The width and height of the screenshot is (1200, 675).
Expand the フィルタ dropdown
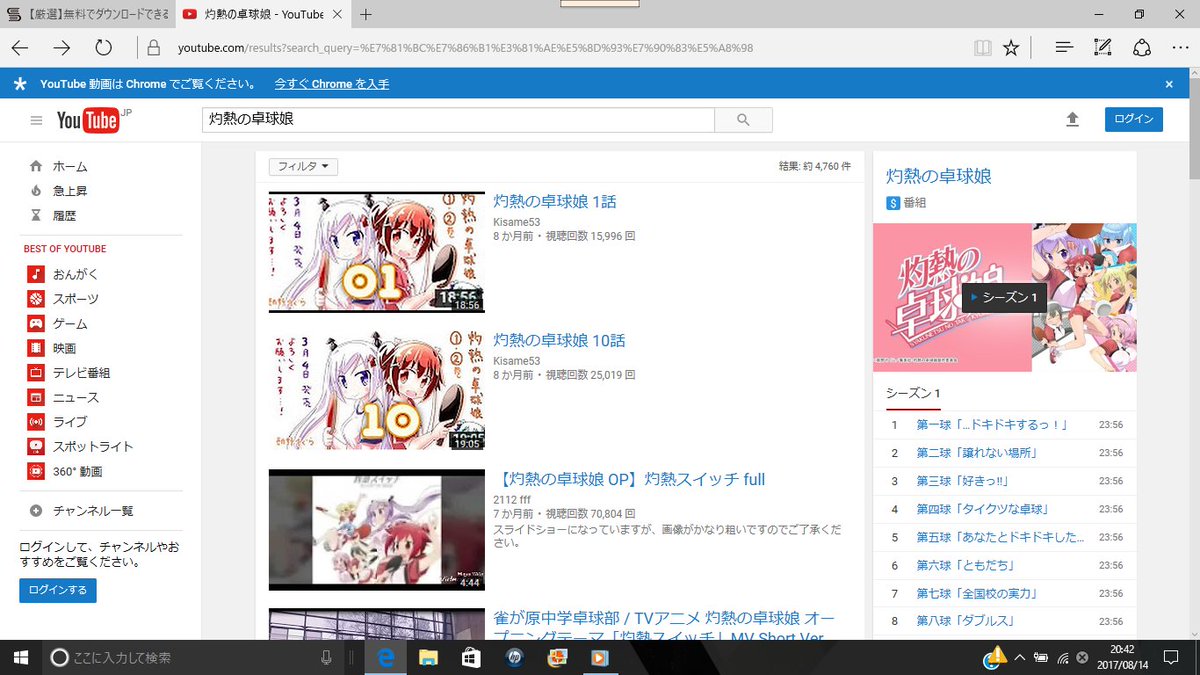click(303, 167)
